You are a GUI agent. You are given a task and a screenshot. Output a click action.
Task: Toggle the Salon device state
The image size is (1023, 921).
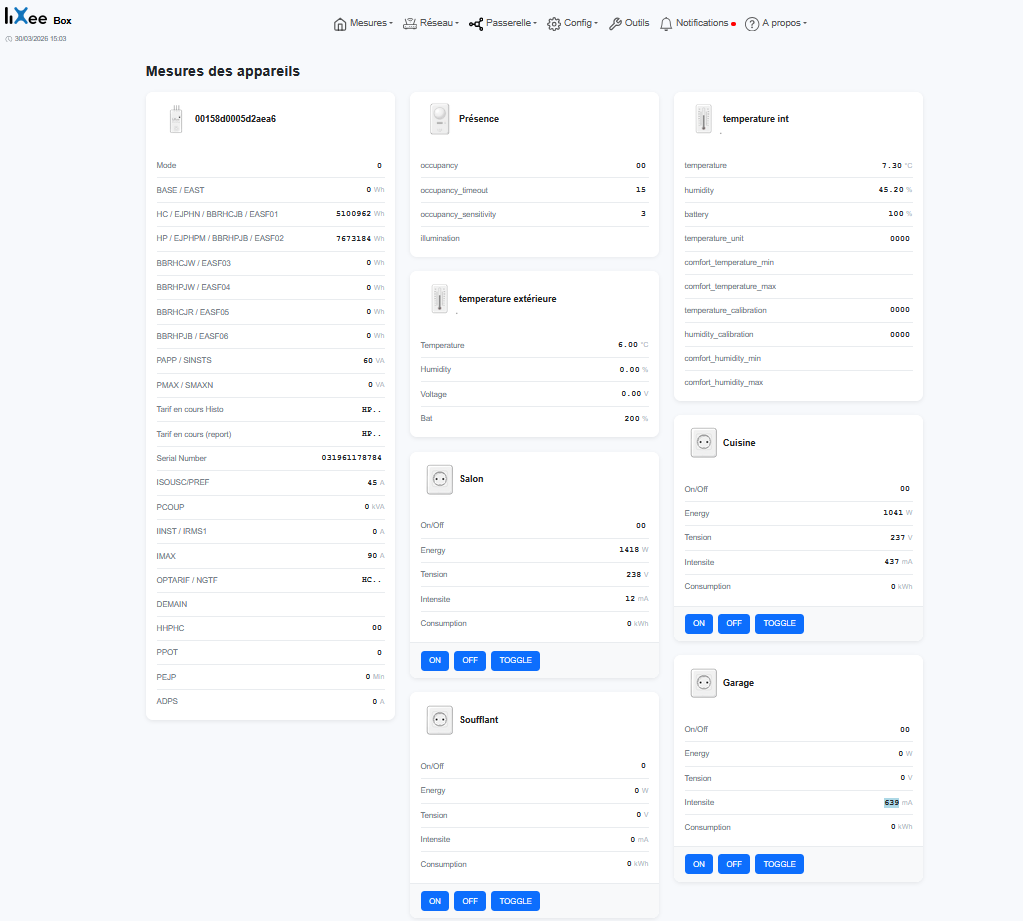click(514, 660)
